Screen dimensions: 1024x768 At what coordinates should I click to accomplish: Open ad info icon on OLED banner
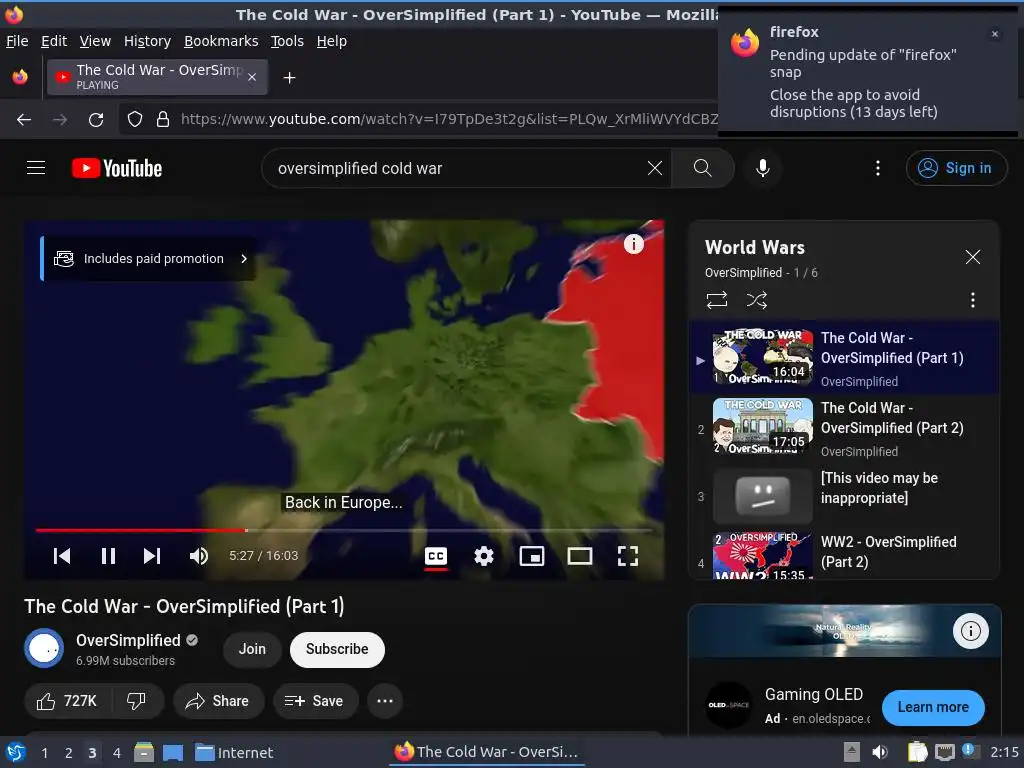click(x=970, y=631)
